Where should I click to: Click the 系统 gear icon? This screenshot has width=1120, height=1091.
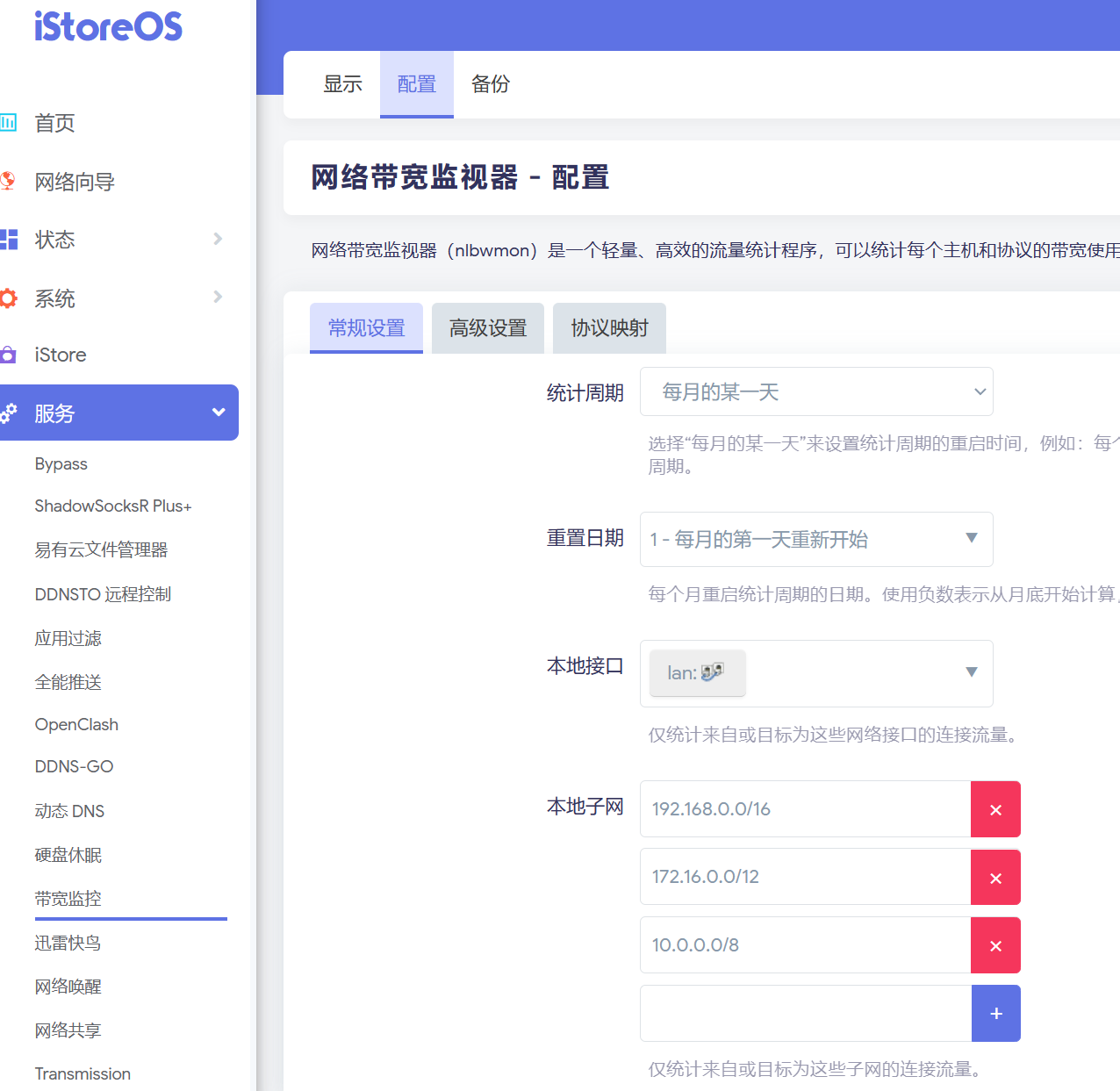coord(9,298)
